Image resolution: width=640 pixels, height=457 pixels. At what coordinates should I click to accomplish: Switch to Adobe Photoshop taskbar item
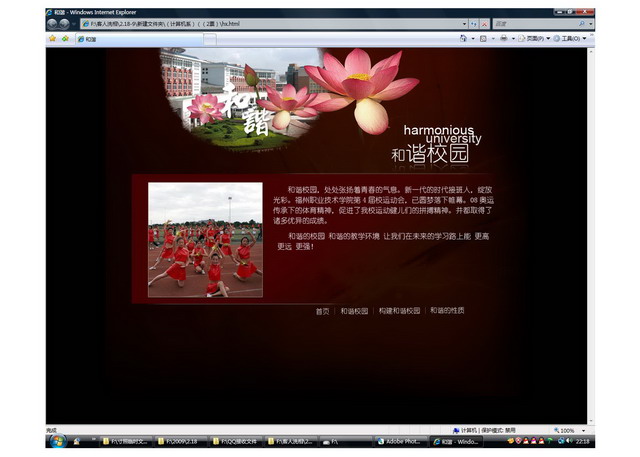(x=400, y=441)
